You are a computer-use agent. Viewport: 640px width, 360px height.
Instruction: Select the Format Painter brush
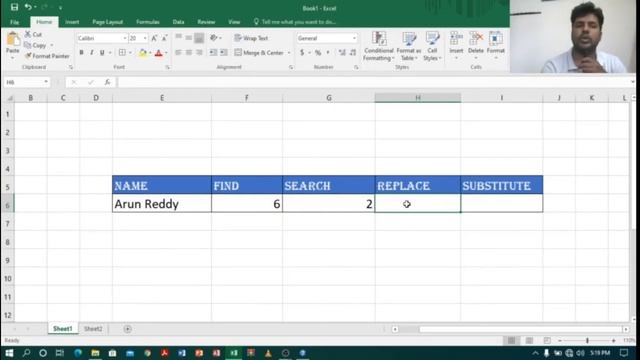(x=47, y=56)
